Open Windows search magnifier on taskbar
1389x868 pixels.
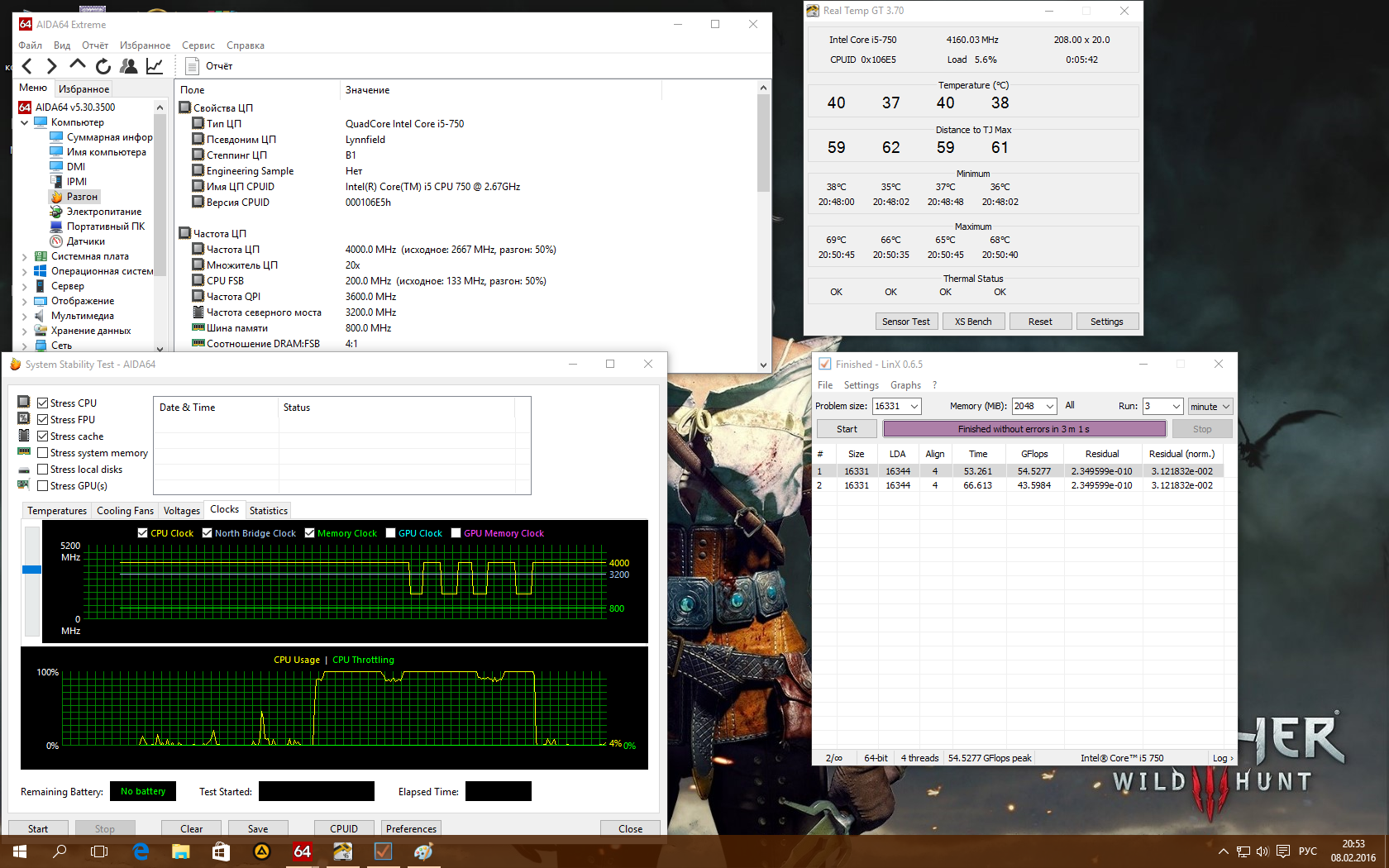click(60, 851)
